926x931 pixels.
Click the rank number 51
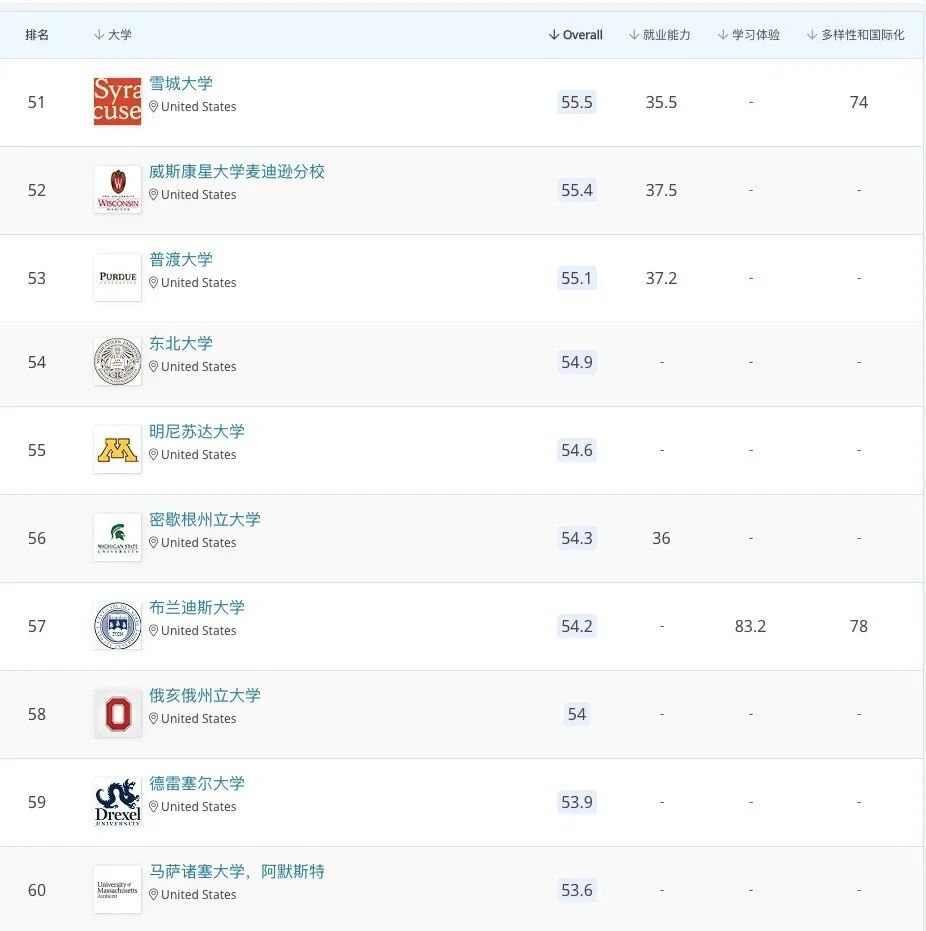coord(36,102)
